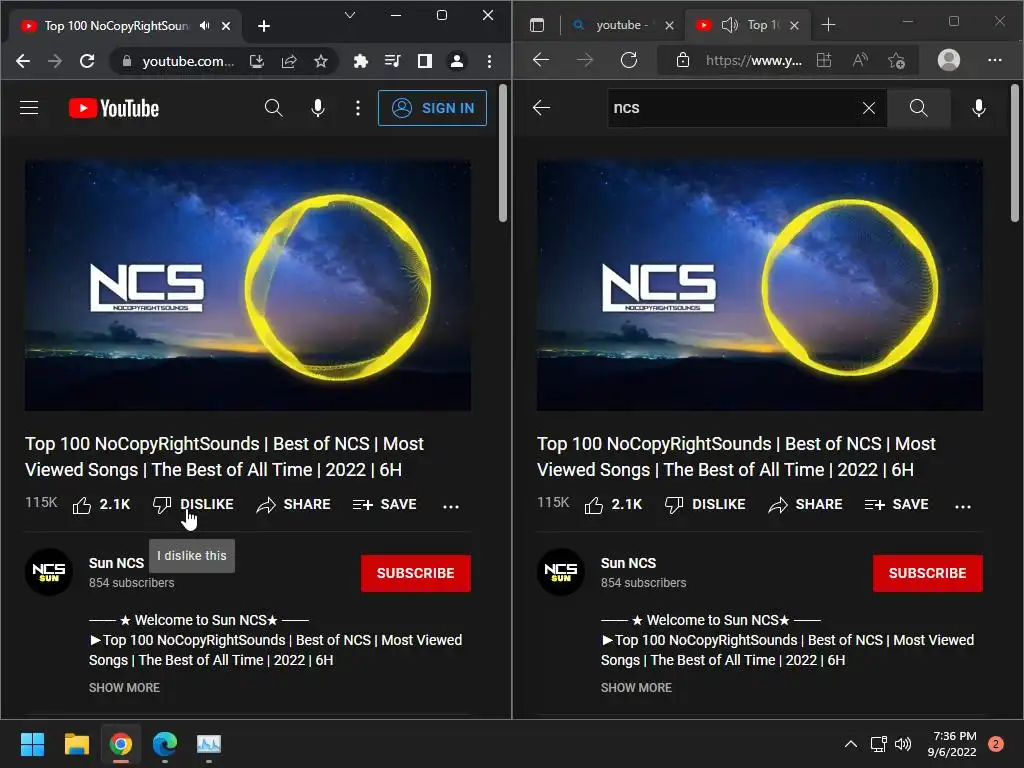Mute the Chrome tab audio speaker

tap(205, 25)
